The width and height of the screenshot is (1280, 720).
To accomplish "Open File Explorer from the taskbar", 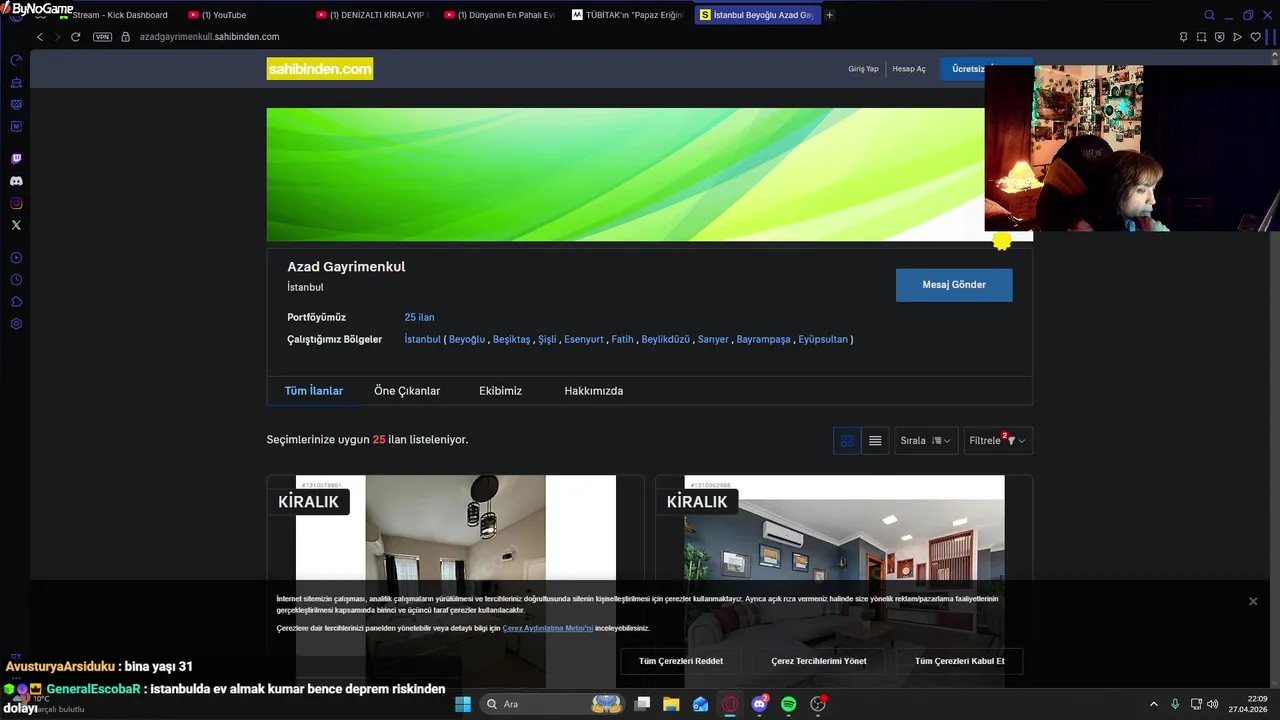I will coord(671,704).
